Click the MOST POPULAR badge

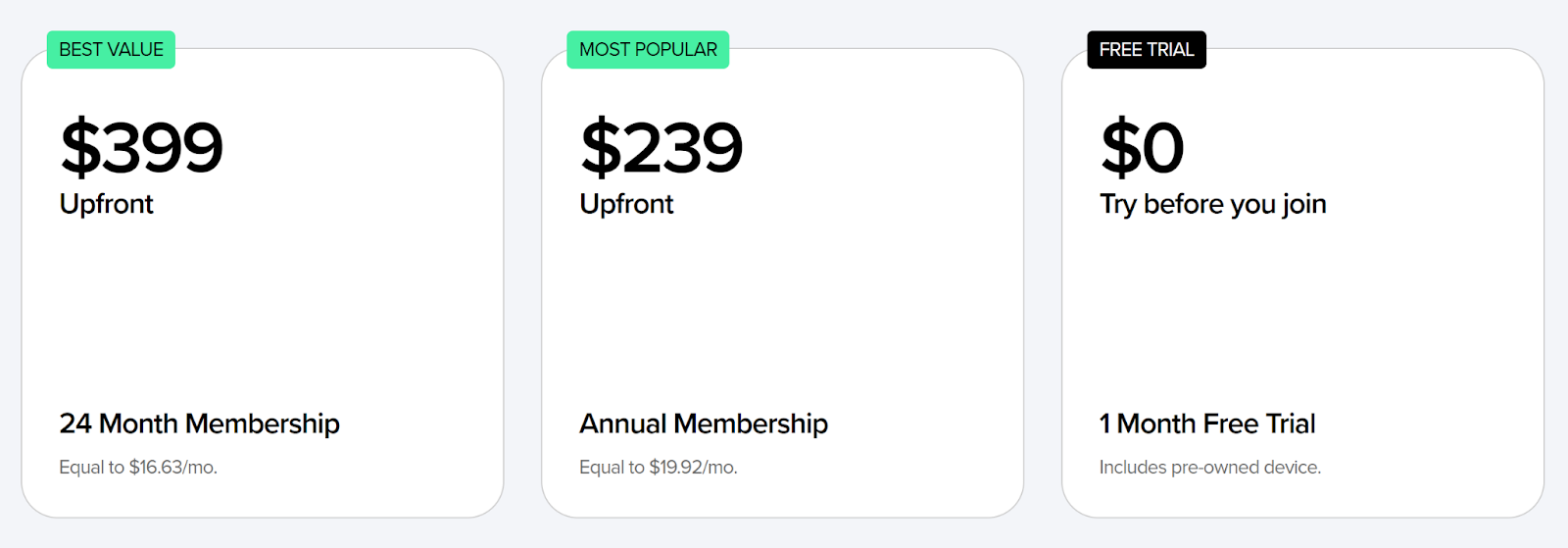click(x=648, y=50)
